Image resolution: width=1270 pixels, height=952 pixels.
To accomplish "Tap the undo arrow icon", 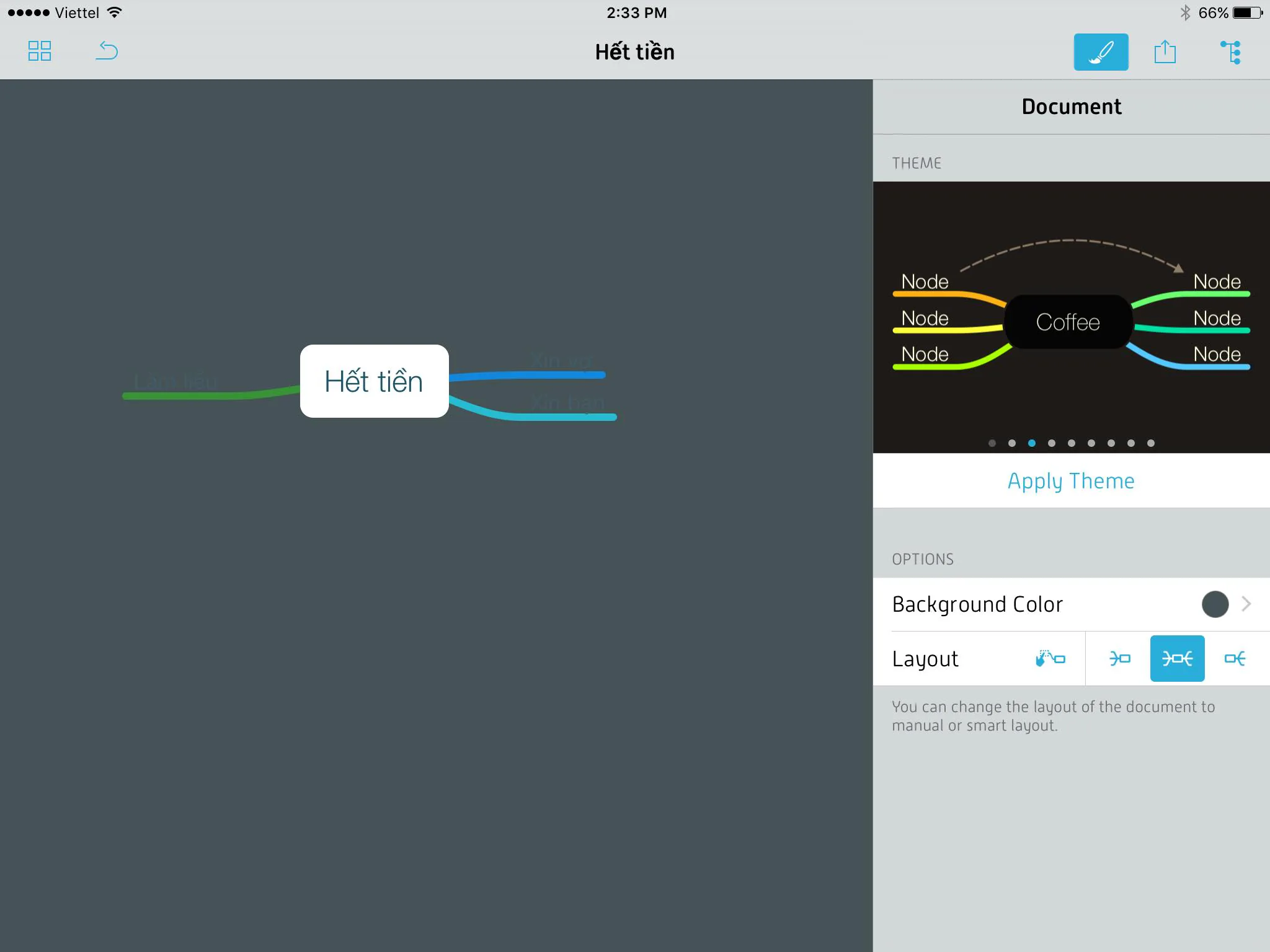I will coord(107,51).
